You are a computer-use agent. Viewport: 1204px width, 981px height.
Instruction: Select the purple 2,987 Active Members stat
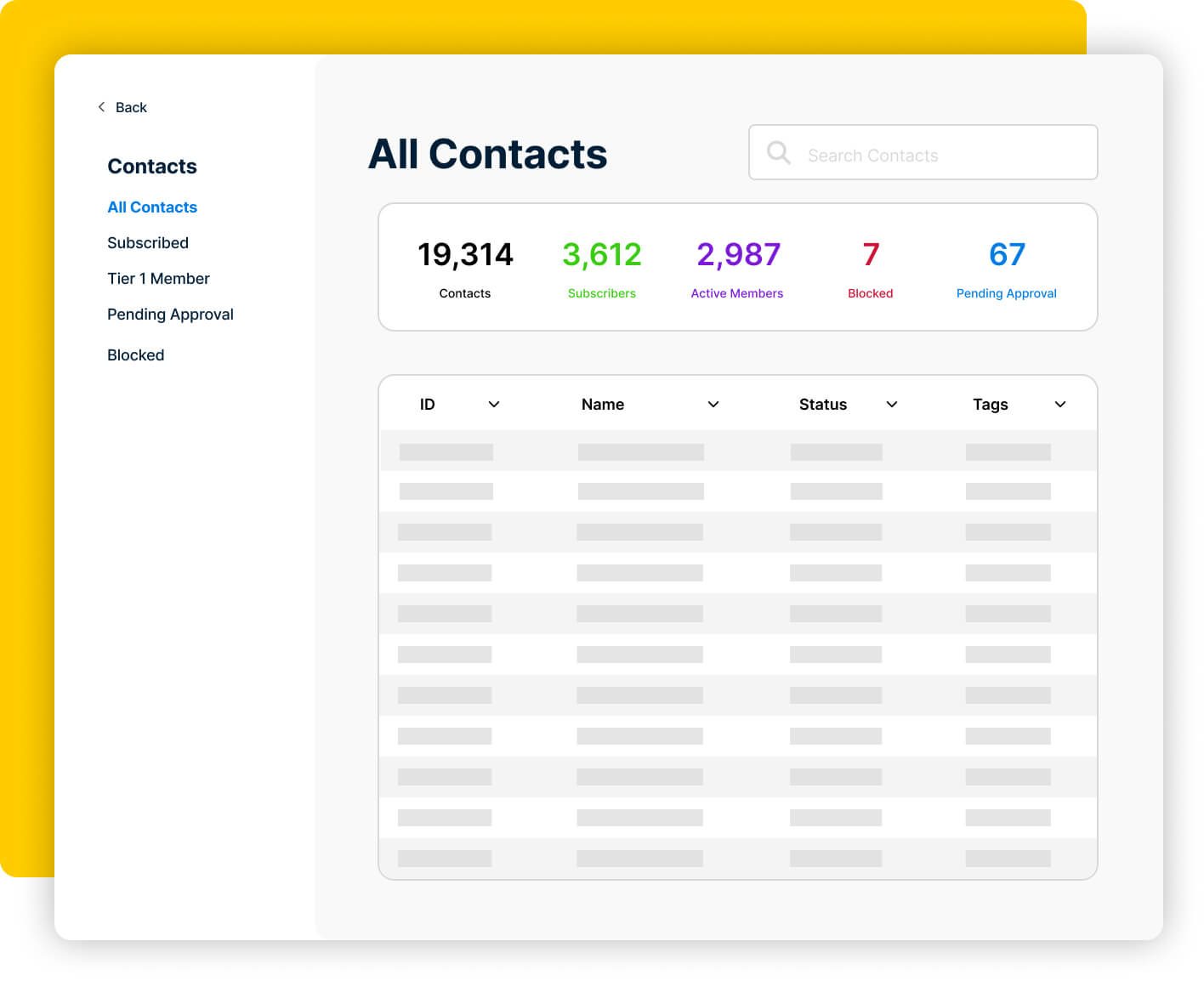pyautogui.click(x=737, y=267)
